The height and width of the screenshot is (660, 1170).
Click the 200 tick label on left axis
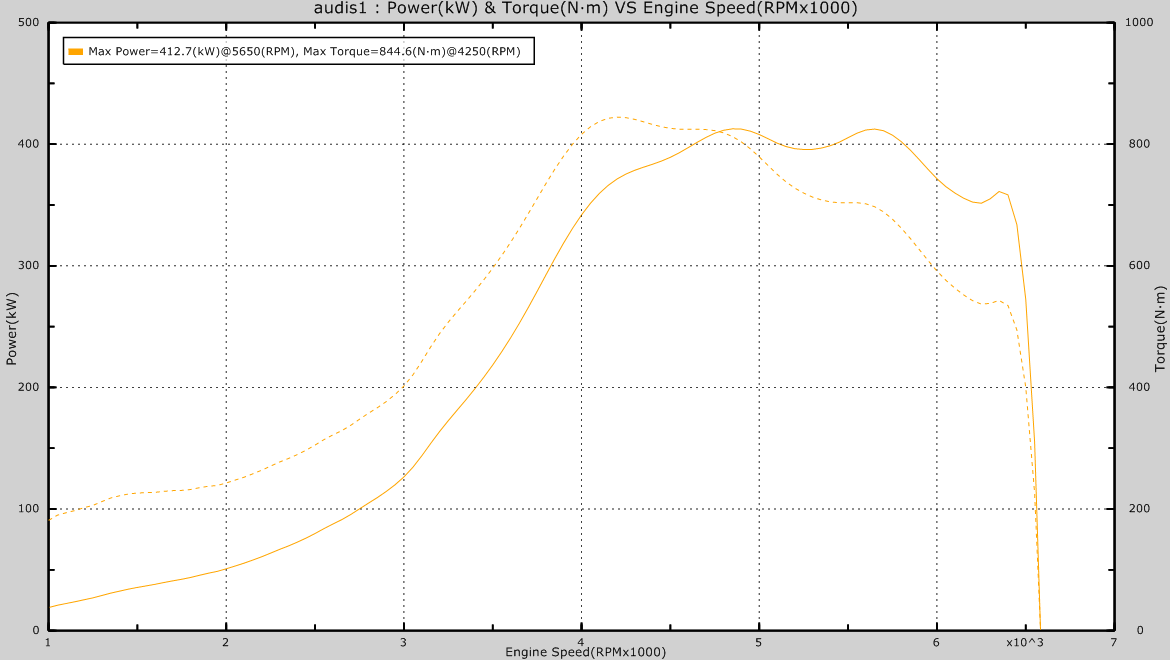tap(29, 387)
